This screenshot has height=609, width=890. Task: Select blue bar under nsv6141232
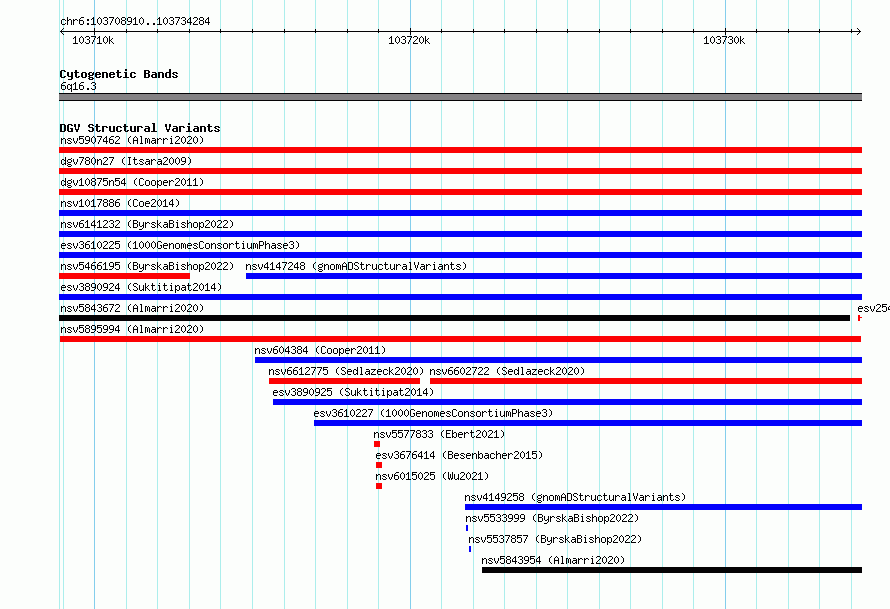[x=460, y=234]
